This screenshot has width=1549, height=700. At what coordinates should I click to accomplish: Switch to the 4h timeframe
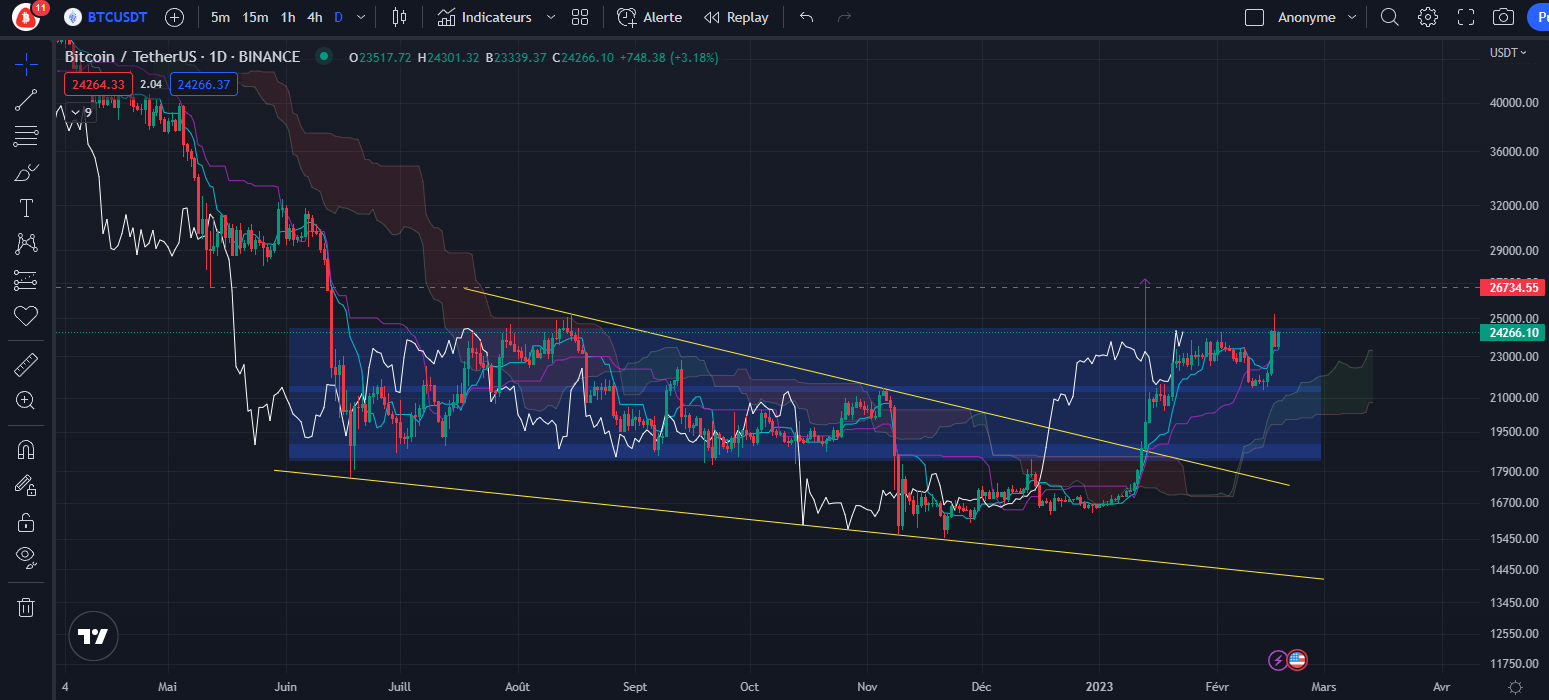314,17
